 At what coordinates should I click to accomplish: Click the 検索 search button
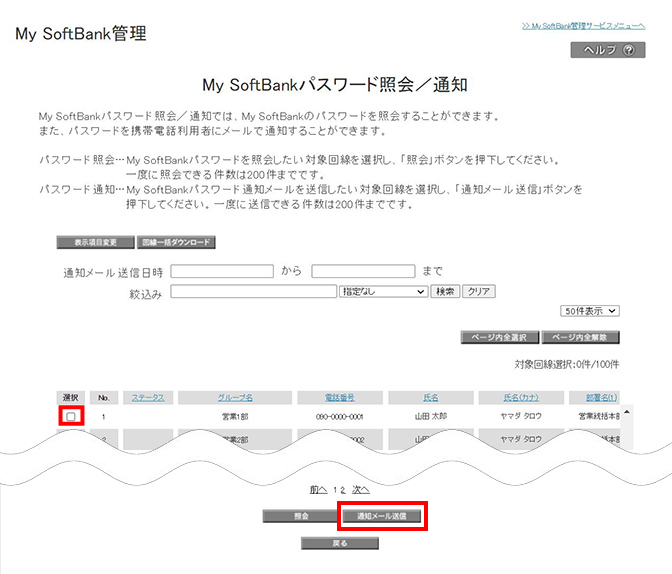click(x=445, y=292)
